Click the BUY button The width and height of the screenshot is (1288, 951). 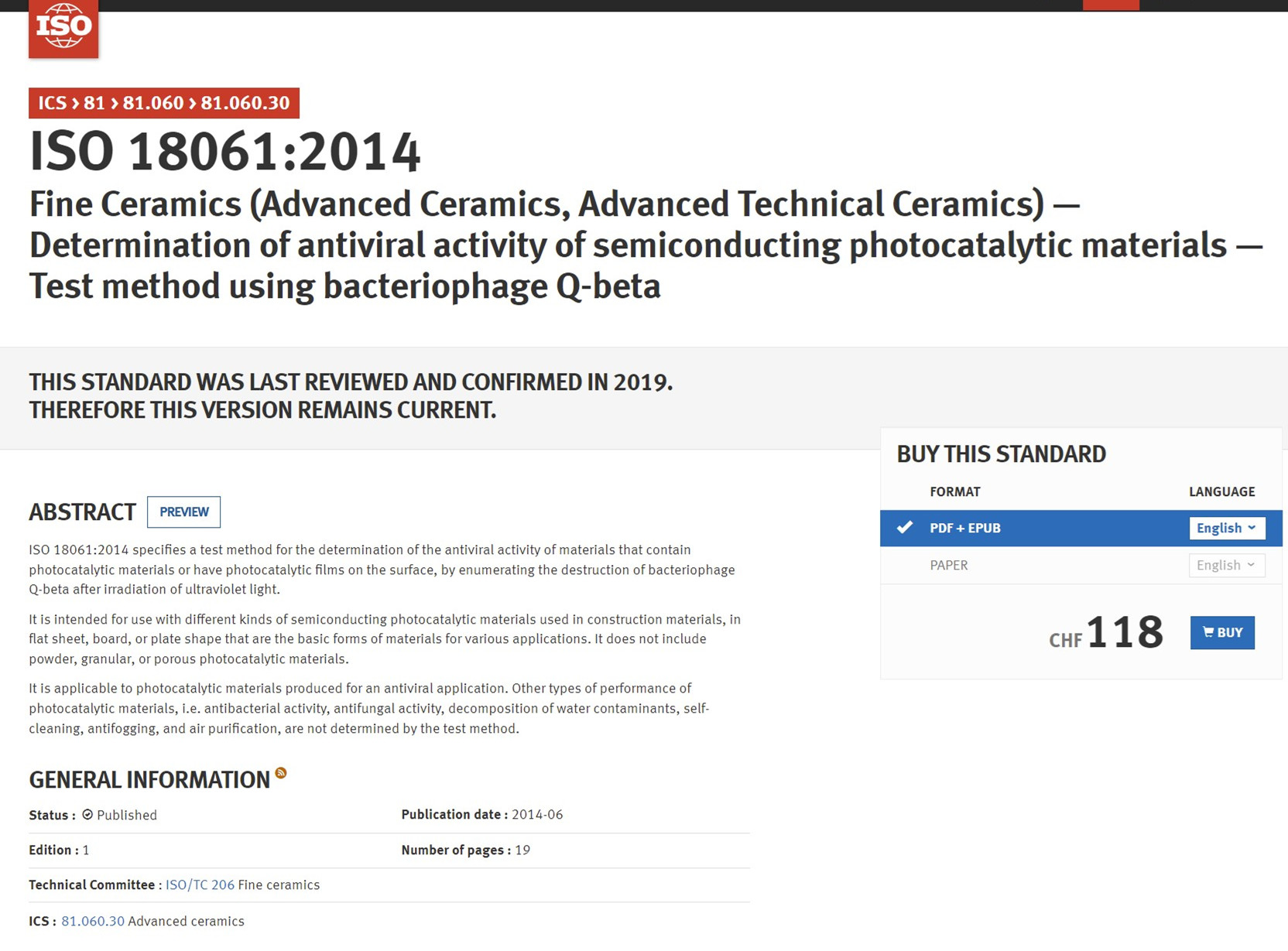1222,632
